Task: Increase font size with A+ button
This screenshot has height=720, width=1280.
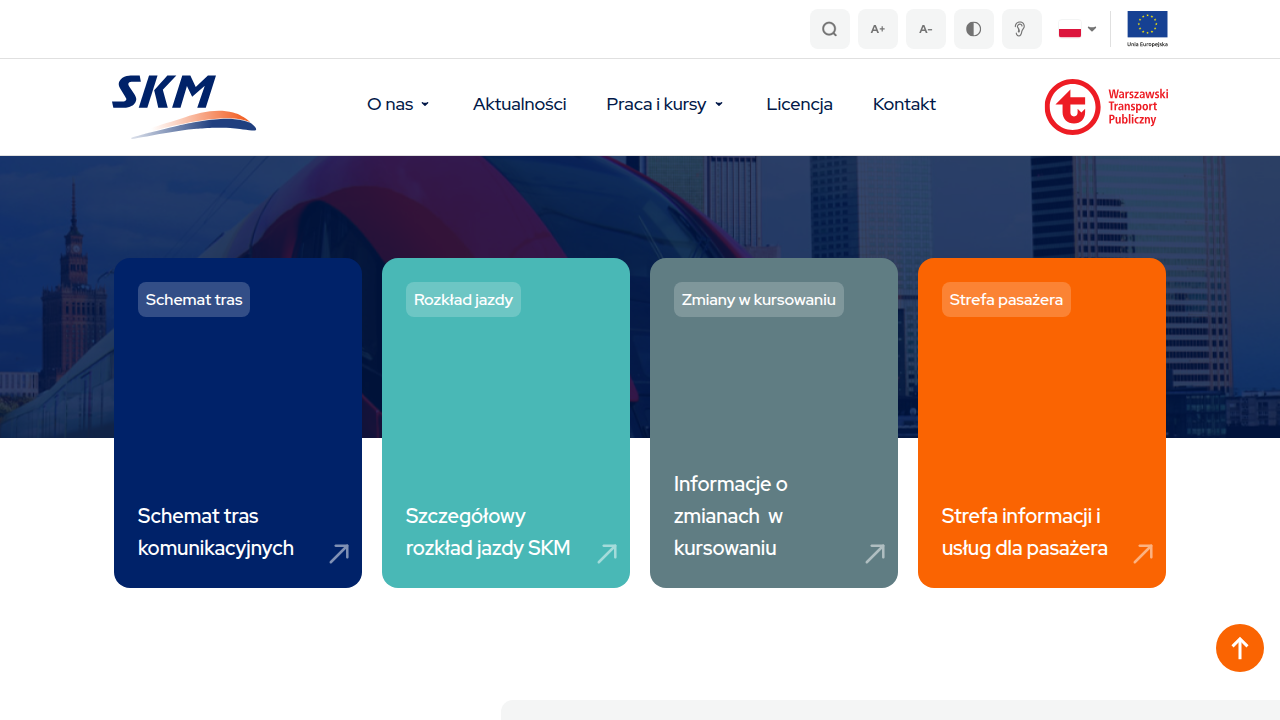Action: pos(877,29)
